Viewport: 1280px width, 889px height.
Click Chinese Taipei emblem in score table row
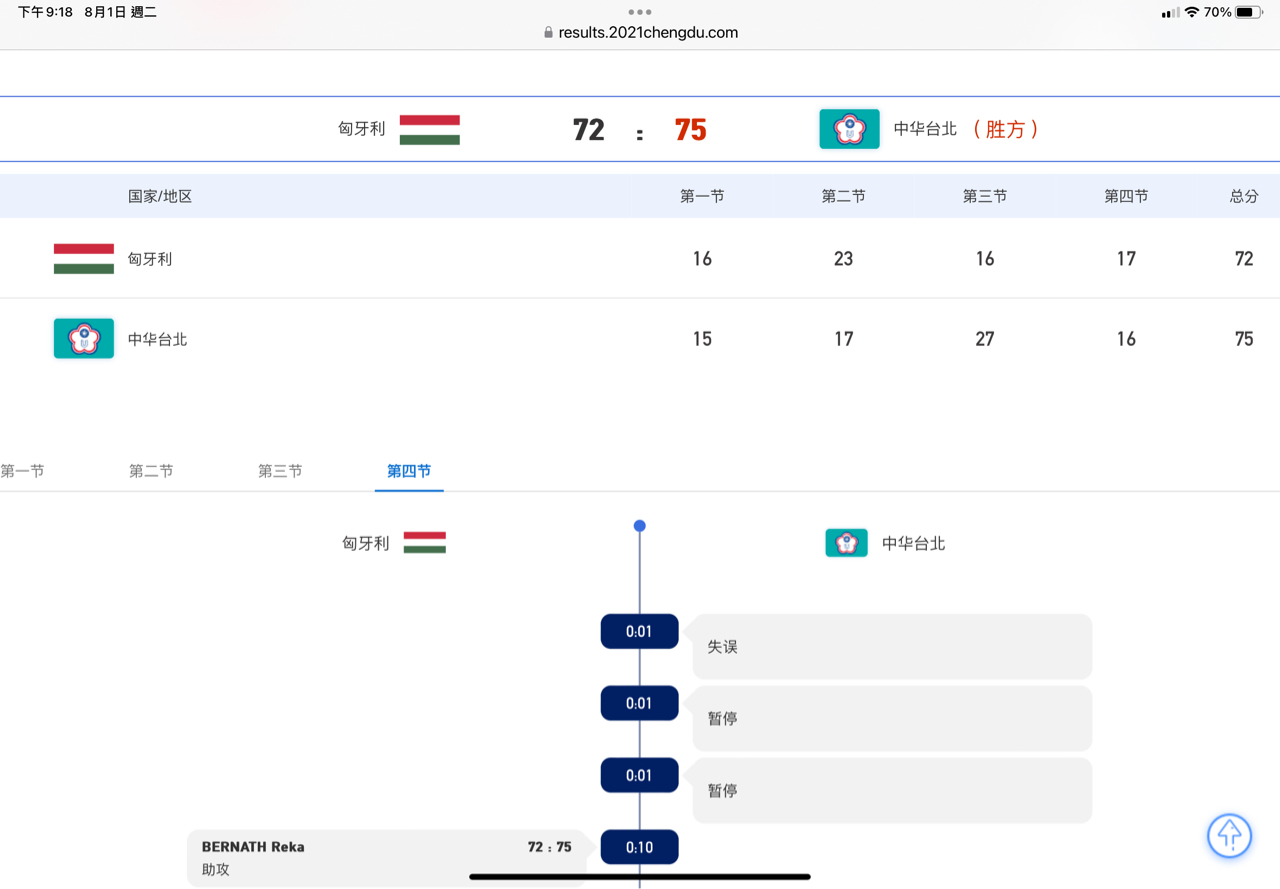click(84, 339)
